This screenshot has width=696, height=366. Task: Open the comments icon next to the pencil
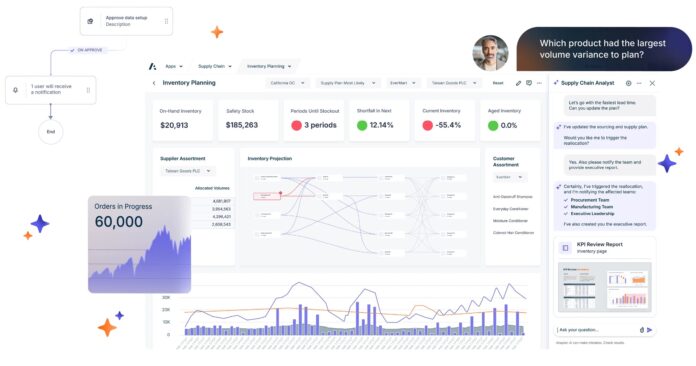click(529, 83)
